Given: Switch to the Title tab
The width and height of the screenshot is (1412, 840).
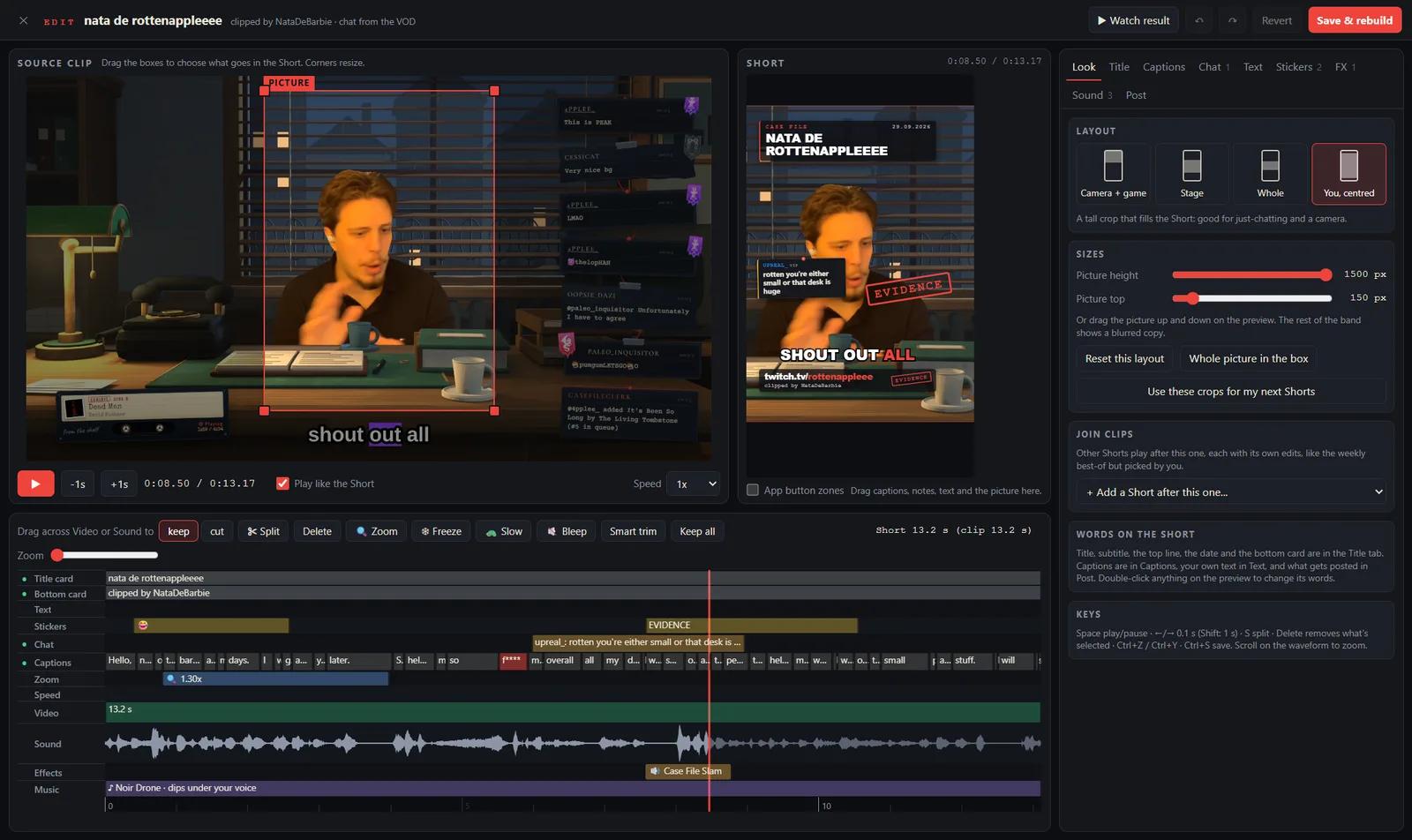Looking at the screenshot, I should coord(1119,67).
